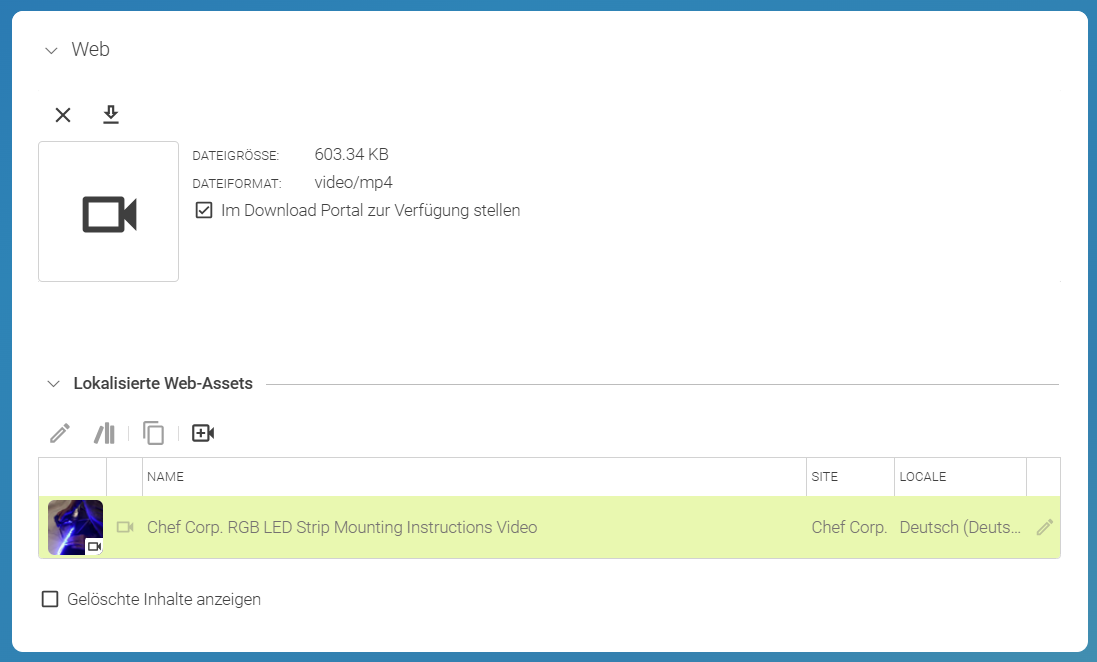Open the video camera placeholder preview
This screenshot has width=1097, height=662.
point(108,211)
